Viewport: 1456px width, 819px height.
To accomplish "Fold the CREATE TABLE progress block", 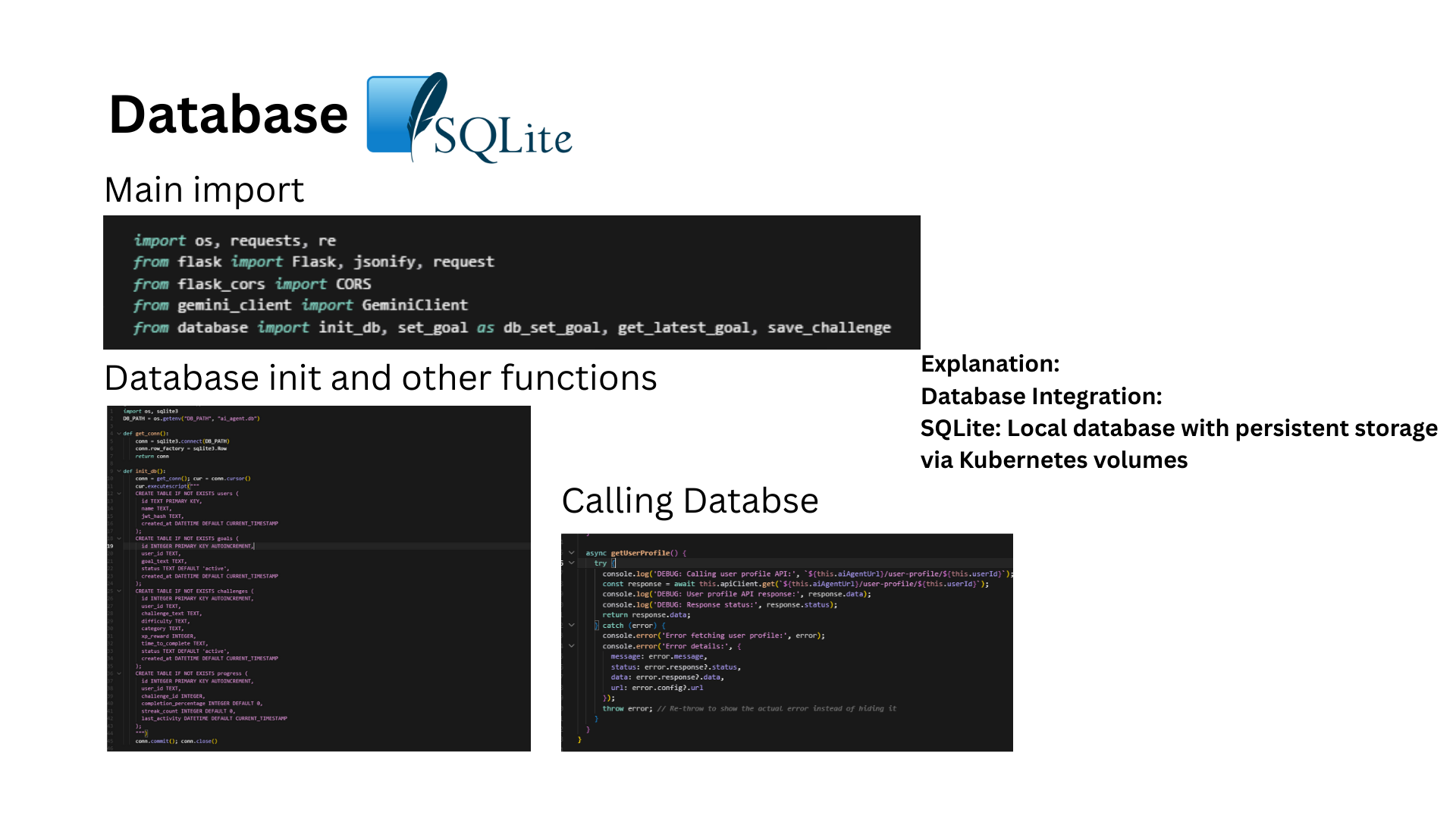I will 119,673.
